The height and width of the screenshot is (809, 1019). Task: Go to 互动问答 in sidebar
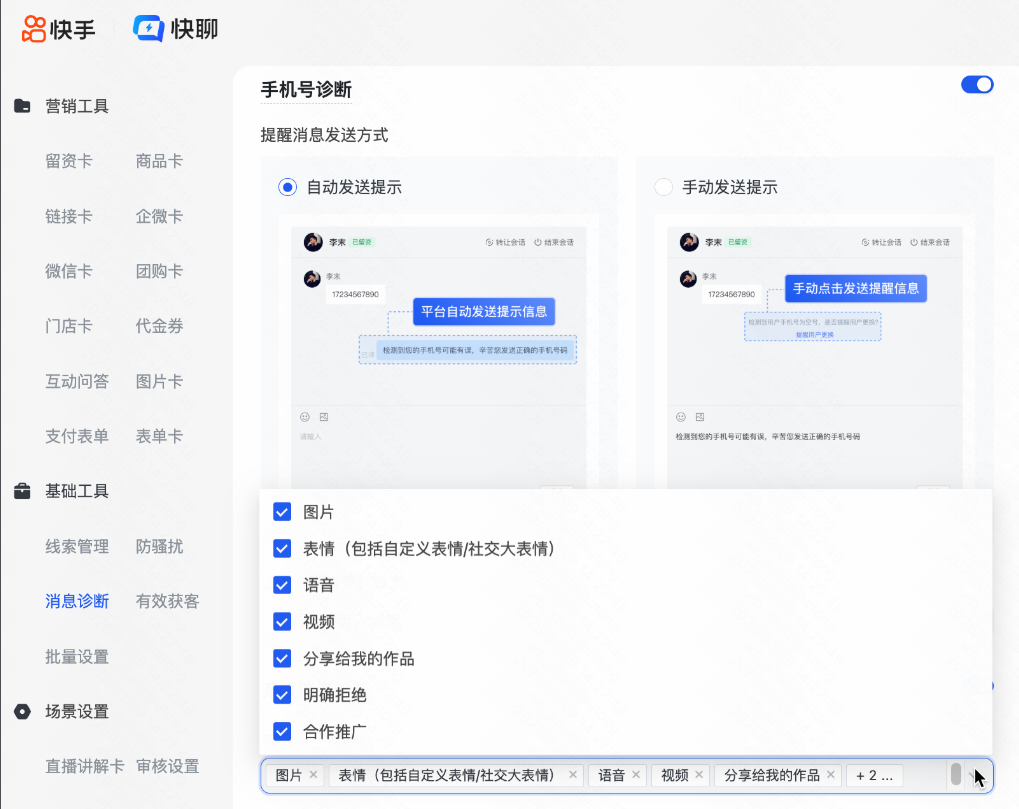click(77, 381)
